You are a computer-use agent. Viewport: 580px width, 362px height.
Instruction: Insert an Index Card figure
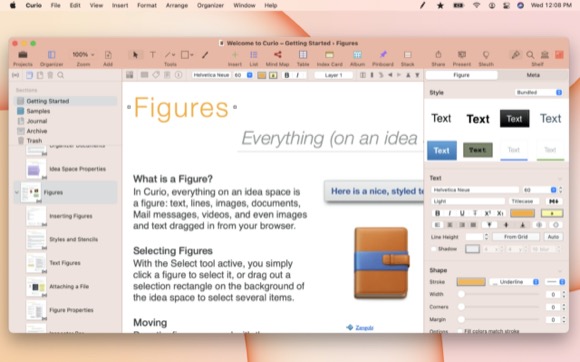(x=329, y=55)
